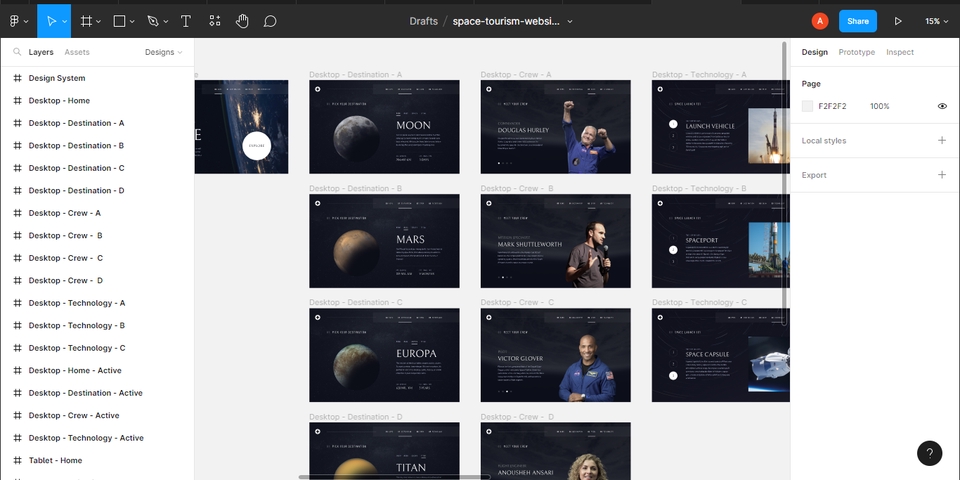
Task: Open the Drafts breadcrumb link
Action: click(x=424, y=21)
